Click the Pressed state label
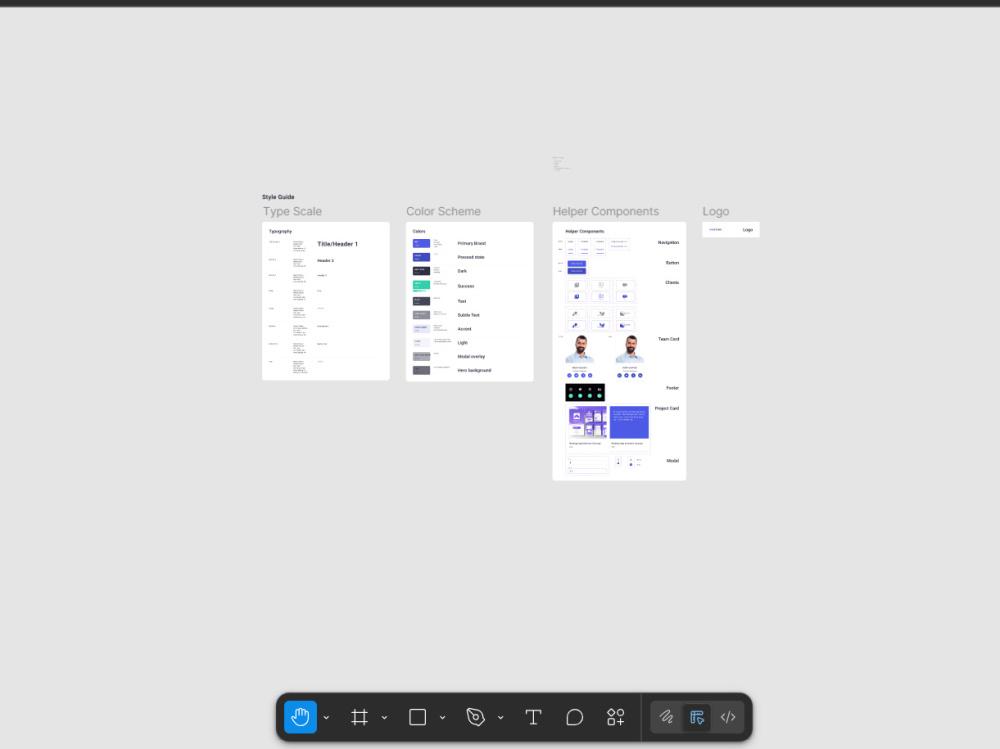The width and height of the screenshot is (1000, 749). click(471, 257)
